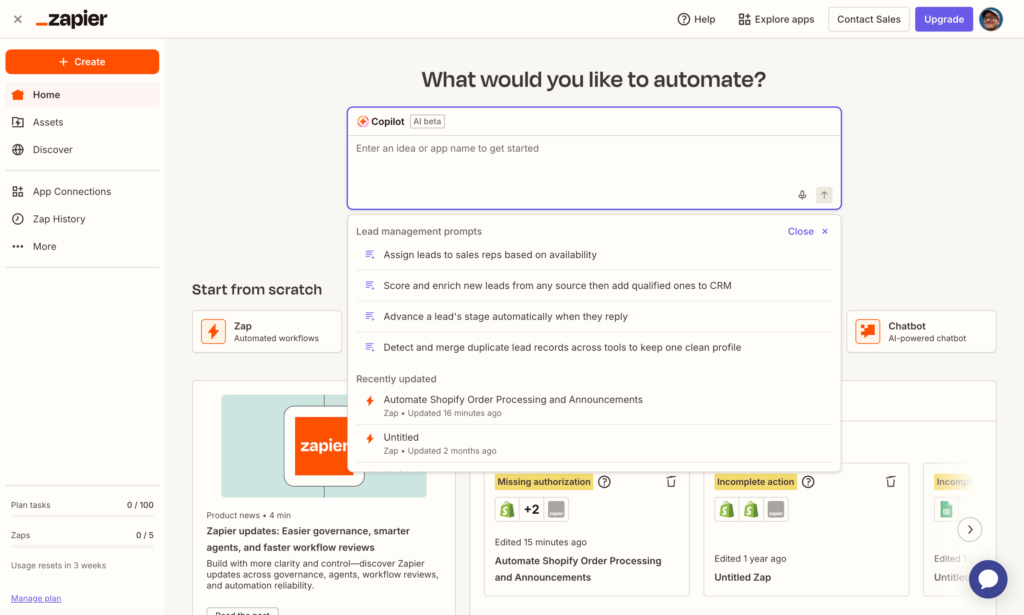Delete the Automate Shopify Order Processing zap via trash icon
The width and height of the screenshot is (1024, 615).
pos(671,481)
